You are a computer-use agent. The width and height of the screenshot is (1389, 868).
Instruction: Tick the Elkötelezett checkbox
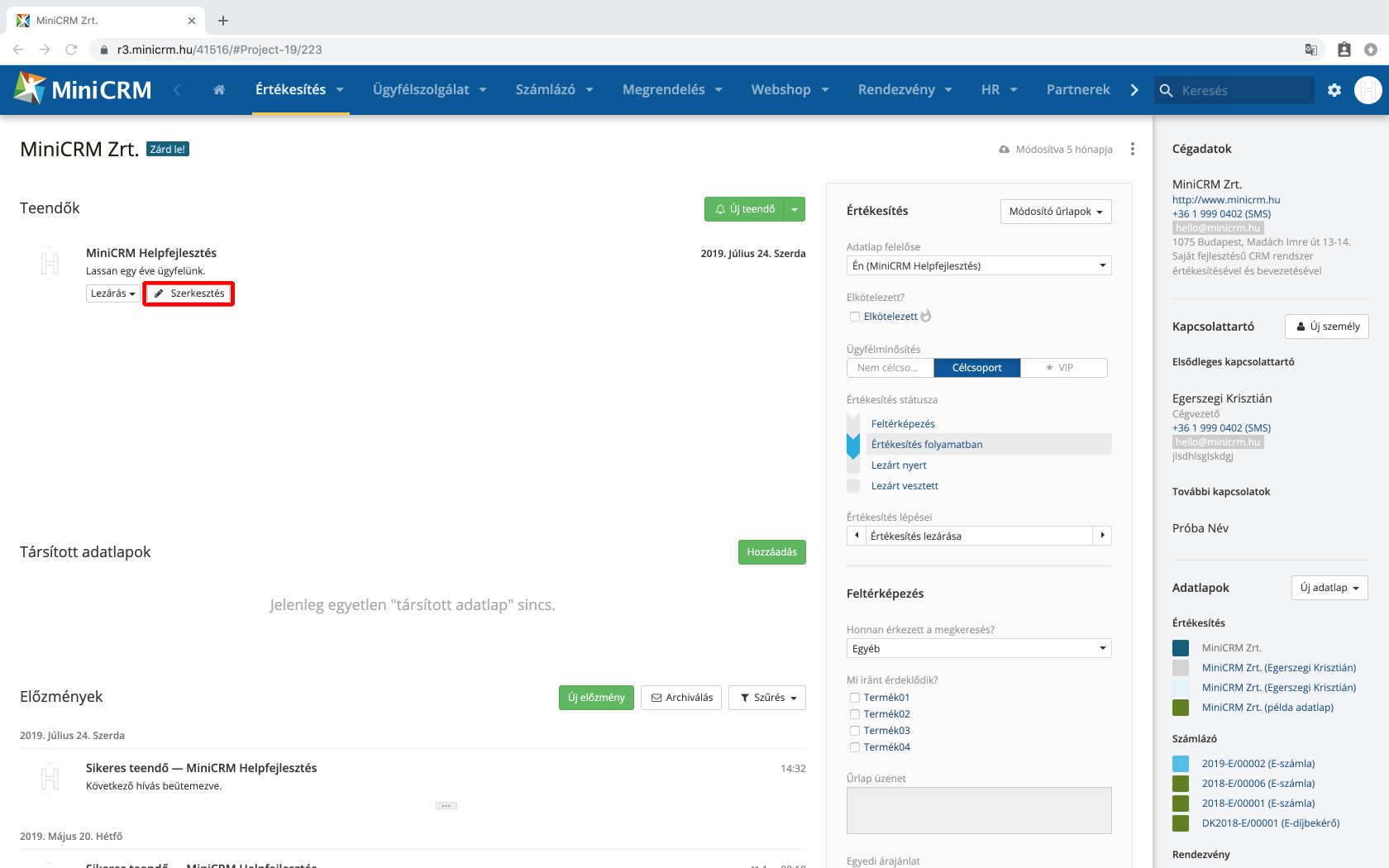pyautogui.click(x=855, y=317)
